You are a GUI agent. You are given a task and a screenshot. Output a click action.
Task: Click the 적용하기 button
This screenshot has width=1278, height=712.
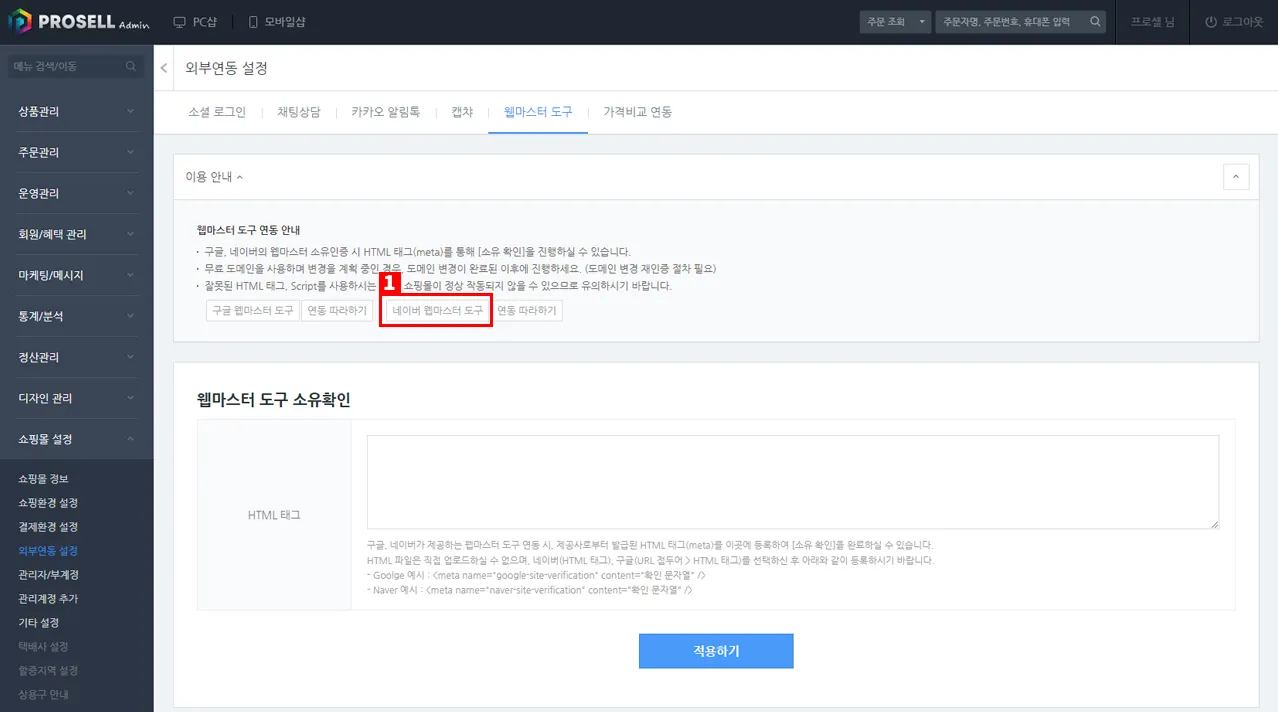[x=716, y=651]
